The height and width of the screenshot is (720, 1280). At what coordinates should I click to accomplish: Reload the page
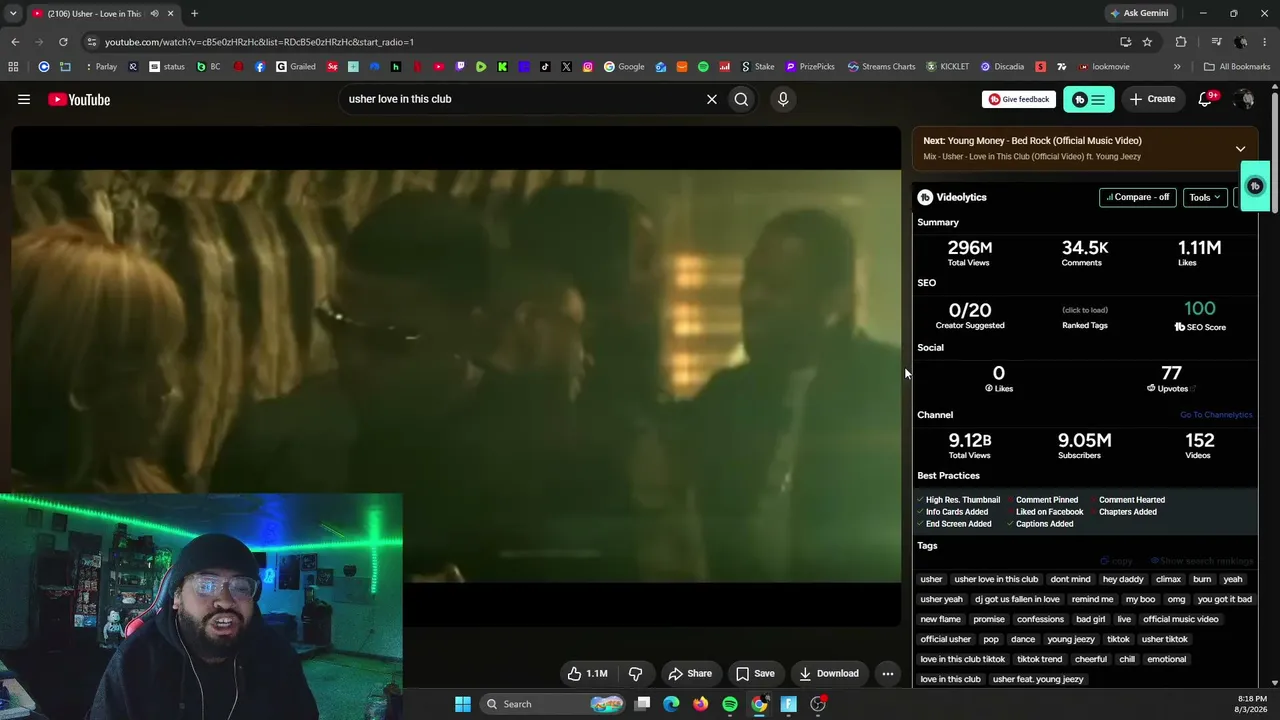[x=63, y=42]
